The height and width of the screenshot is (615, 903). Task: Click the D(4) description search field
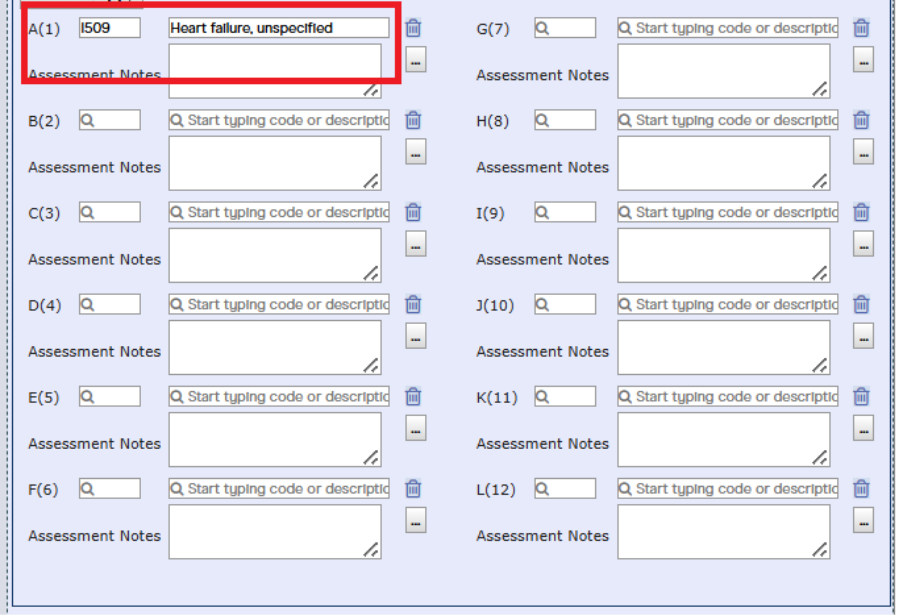(x=279, y=304)
